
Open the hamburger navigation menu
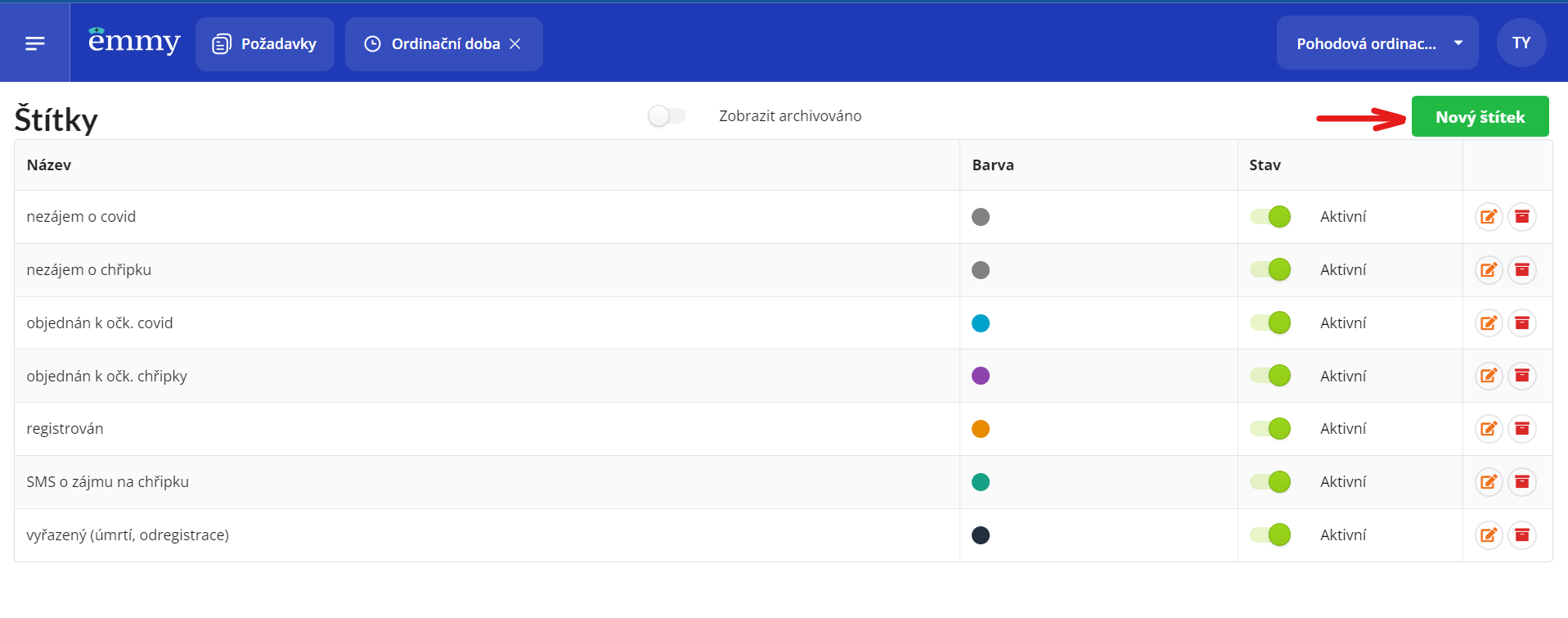click(34, 43)
